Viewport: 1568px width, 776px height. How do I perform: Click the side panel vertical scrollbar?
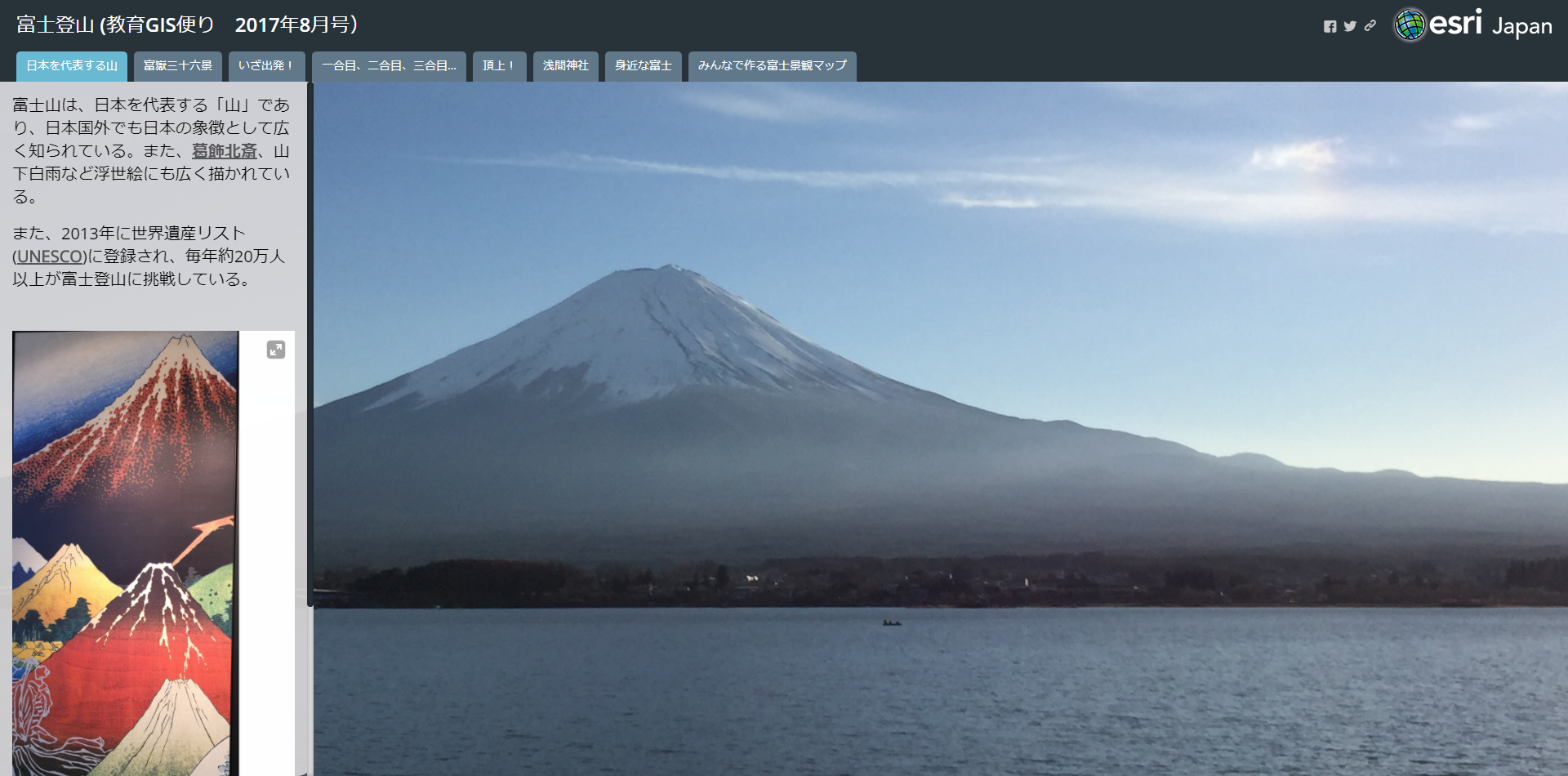310,343
